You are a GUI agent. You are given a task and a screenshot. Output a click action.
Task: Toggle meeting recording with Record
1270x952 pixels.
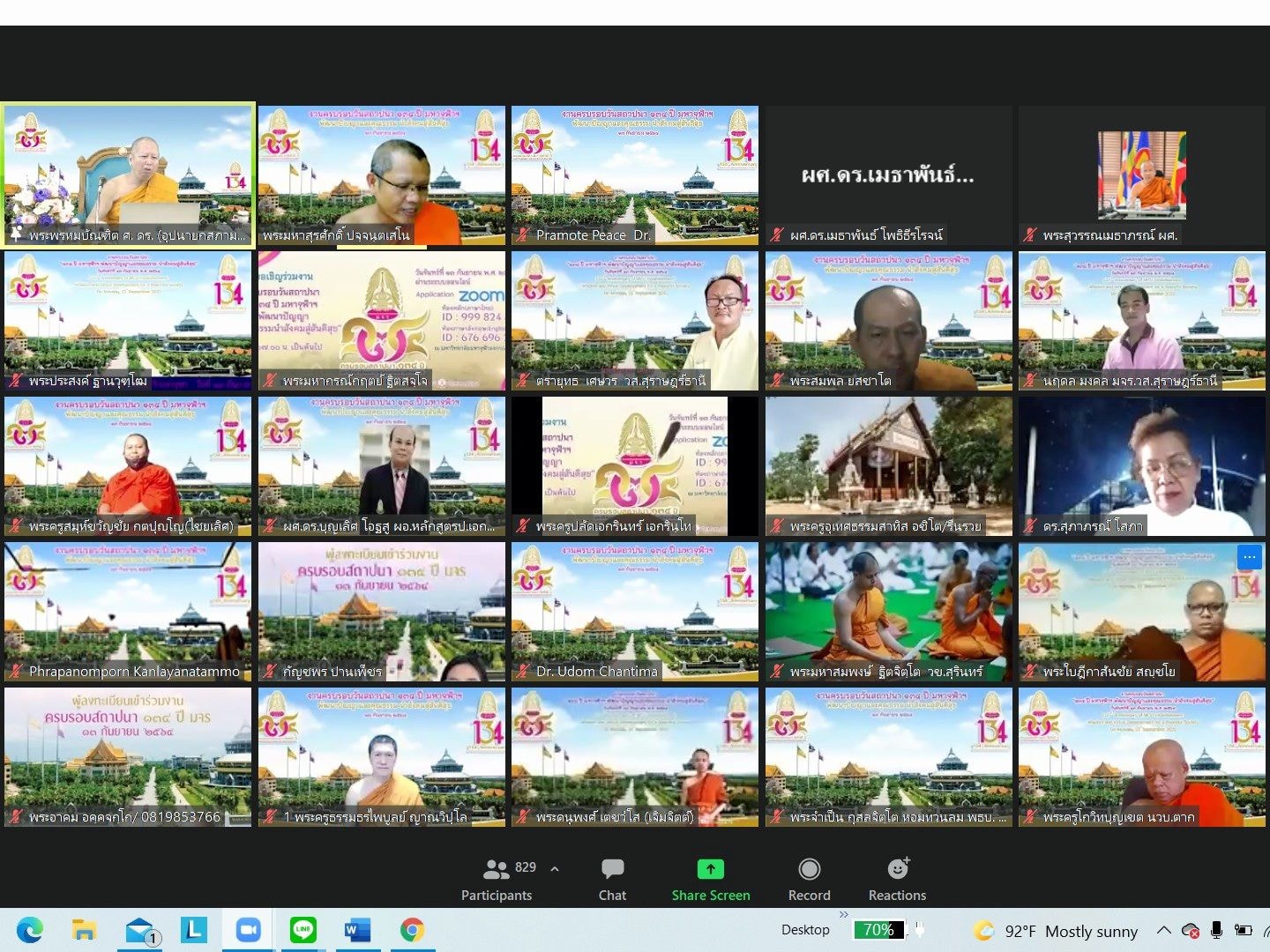(809, 880)
